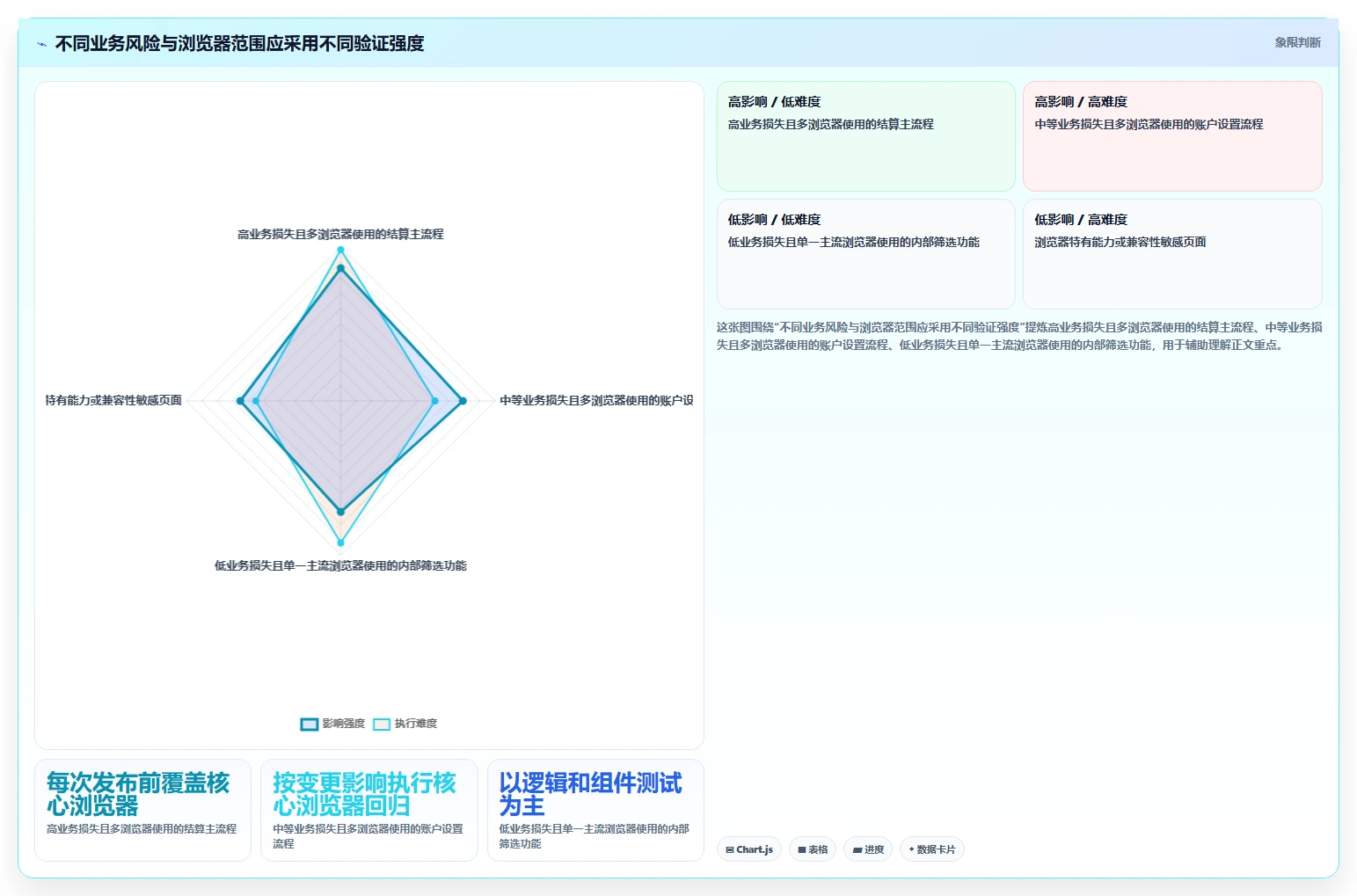This screenshot has width=1357, height=896.
Task: Toggle the 影响强度 legend swatch
Action: (x=309, y=724)
